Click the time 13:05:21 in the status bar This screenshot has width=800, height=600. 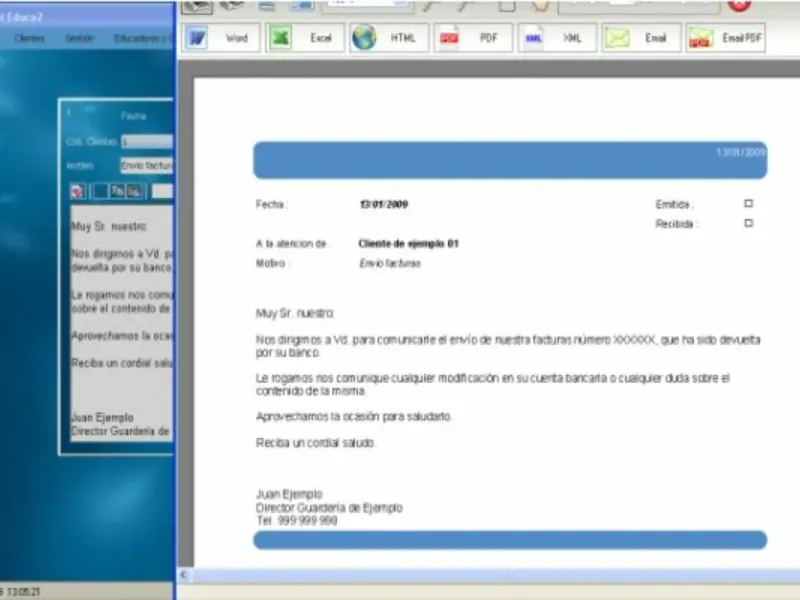click(x=23, y=592)
